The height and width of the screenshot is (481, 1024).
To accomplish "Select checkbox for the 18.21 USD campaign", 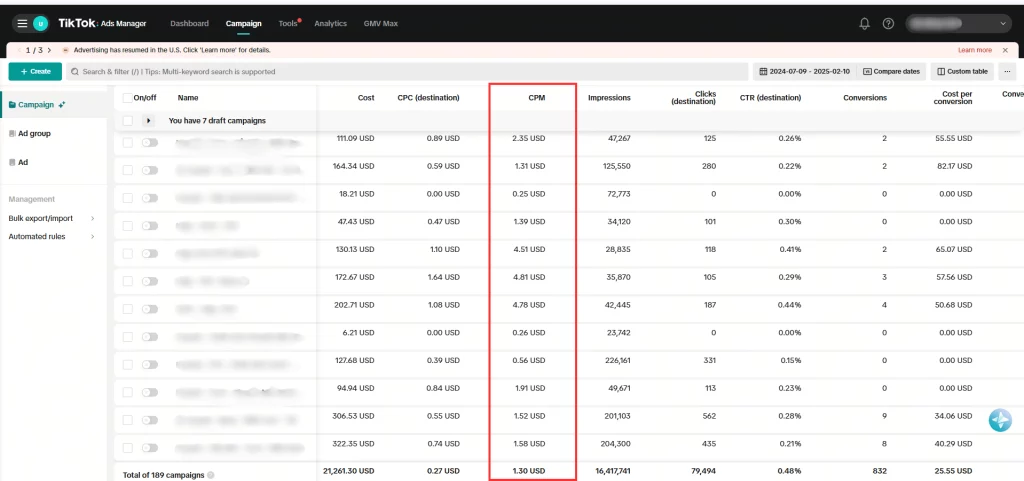I will (x=127, y=198).
